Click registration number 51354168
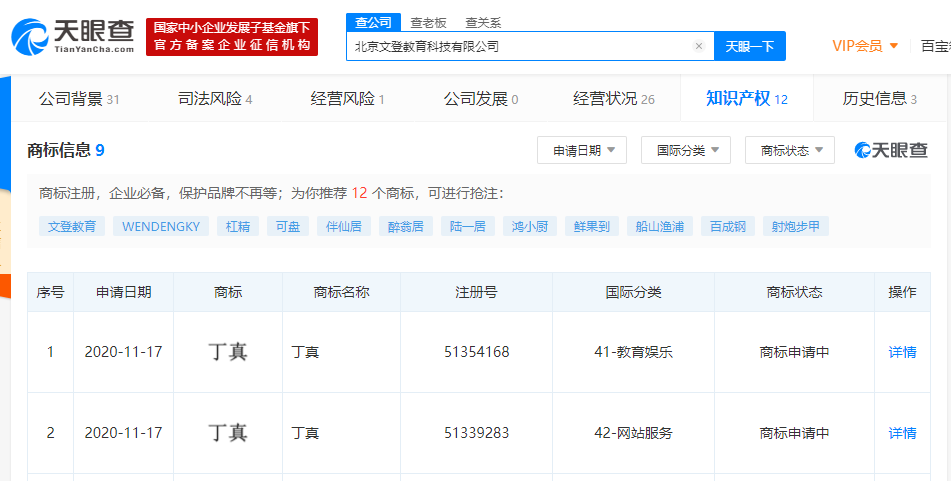 (x=476, y=352)
